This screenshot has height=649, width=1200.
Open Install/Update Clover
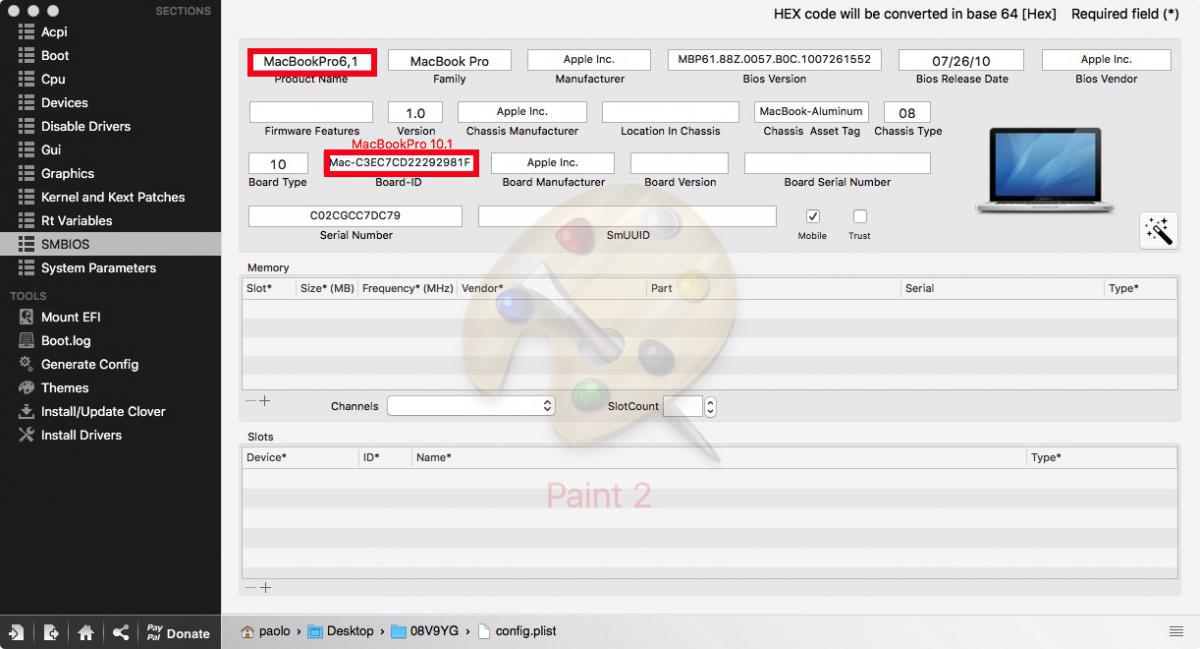click(102, 412)
